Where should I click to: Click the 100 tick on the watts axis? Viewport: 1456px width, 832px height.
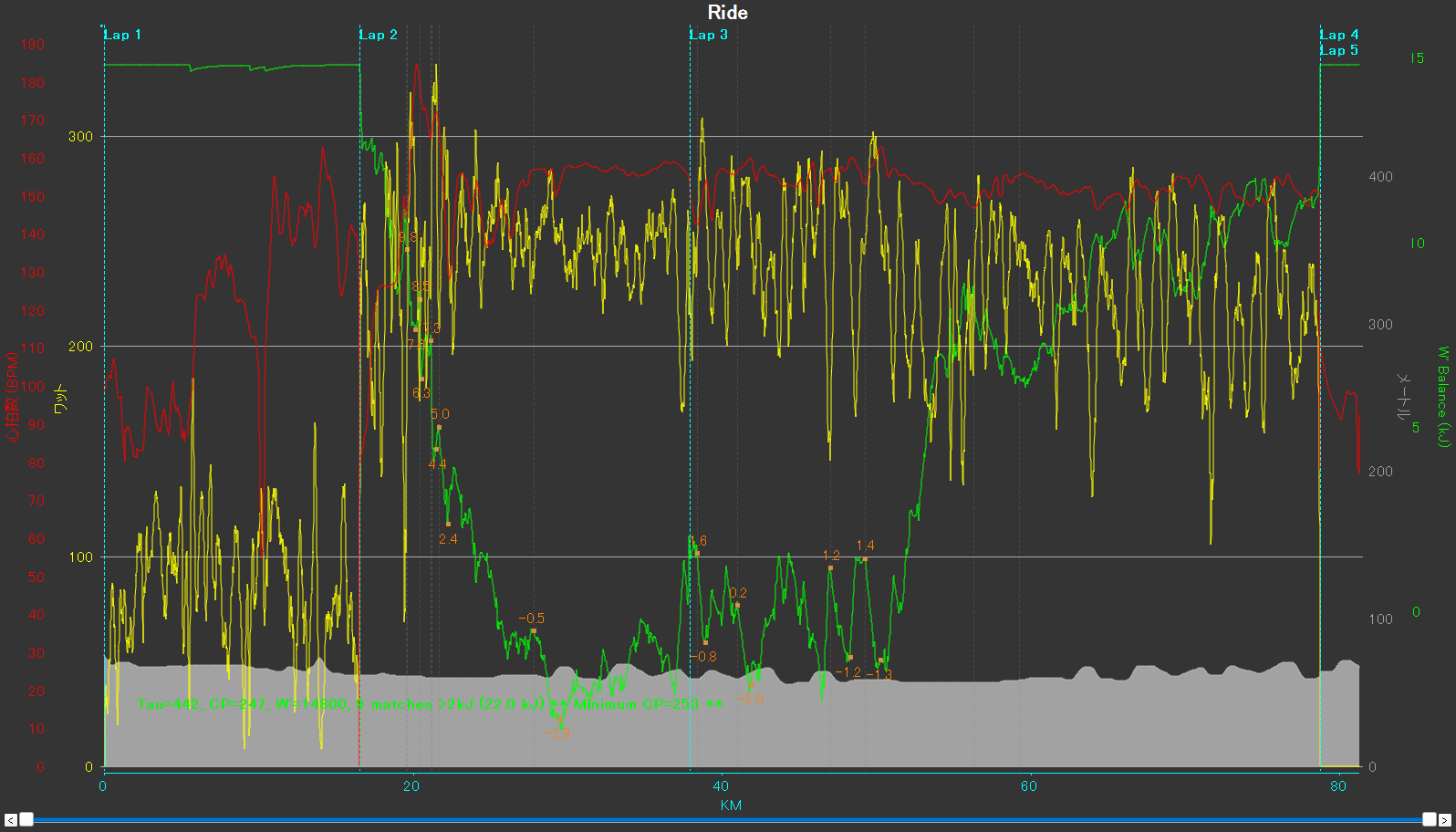[80, 557]
